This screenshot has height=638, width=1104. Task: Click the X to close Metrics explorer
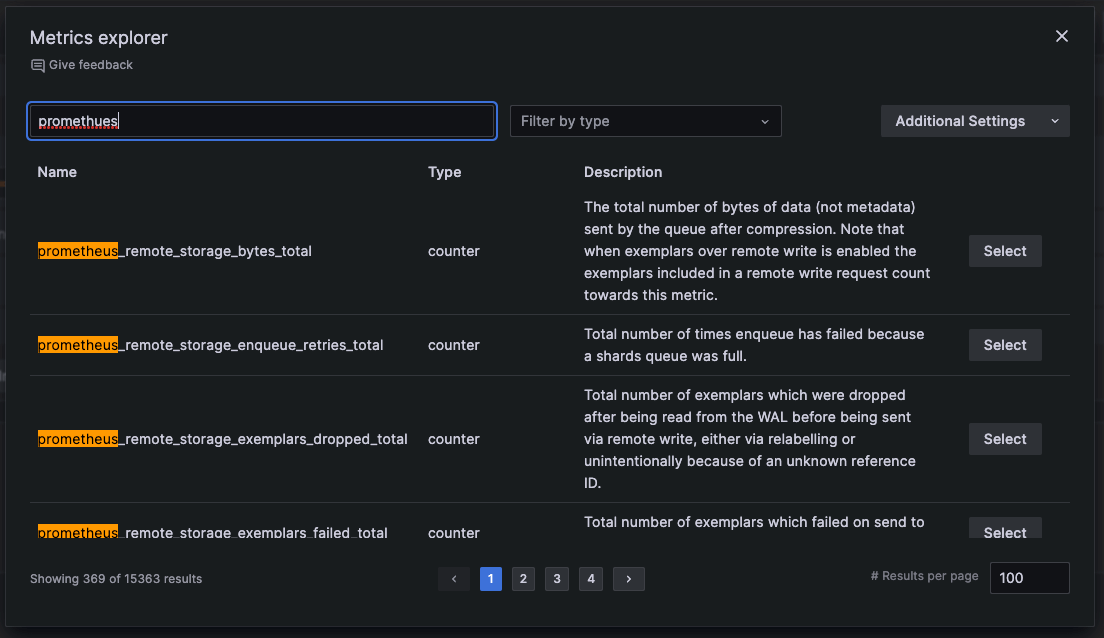[x=1061, y=36]
